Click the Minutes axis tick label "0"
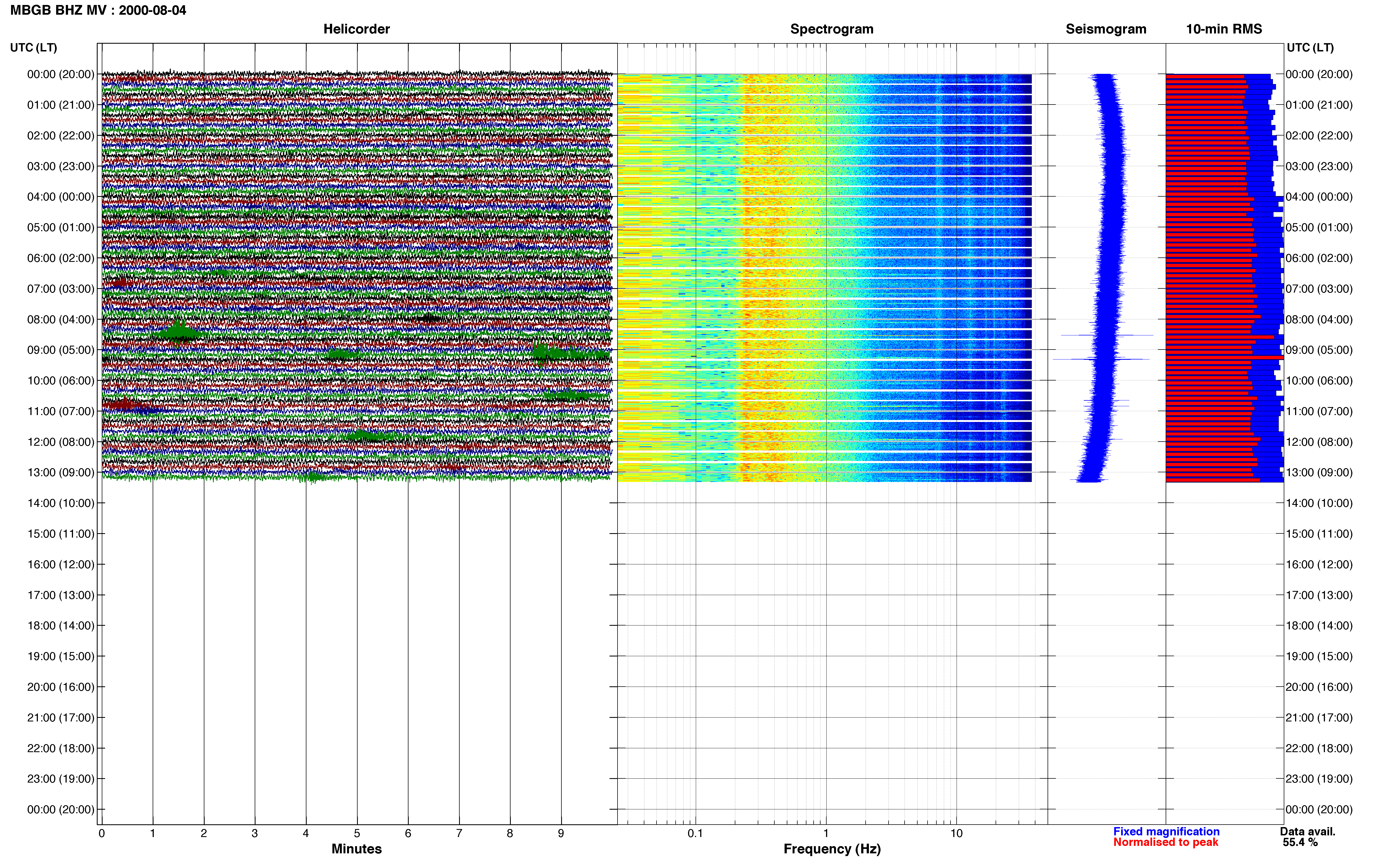Screen dimensions: 1388x868 coord(101,833)
